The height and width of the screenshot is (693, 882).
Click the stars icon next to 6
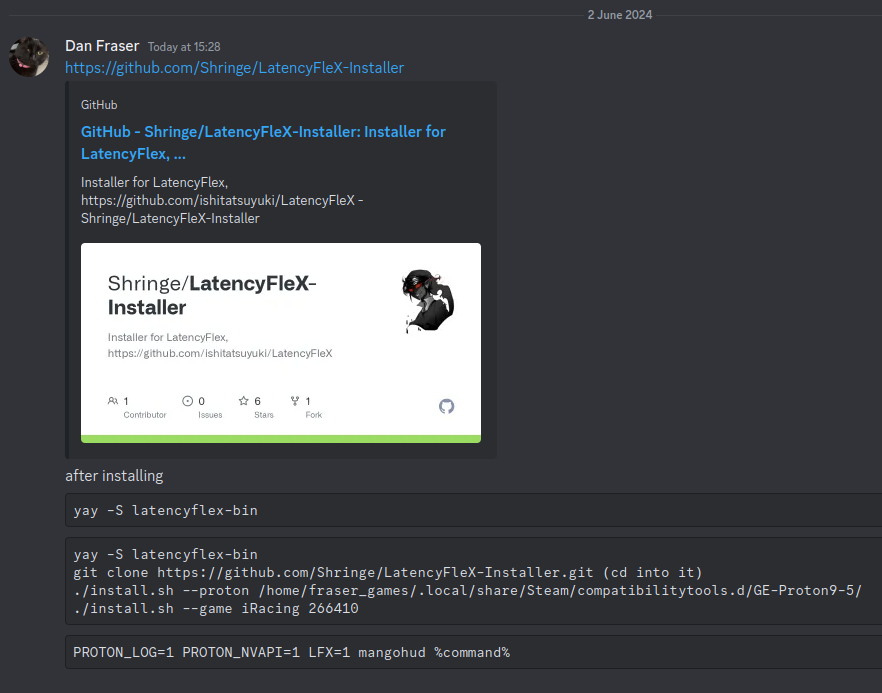coord(244,400)
